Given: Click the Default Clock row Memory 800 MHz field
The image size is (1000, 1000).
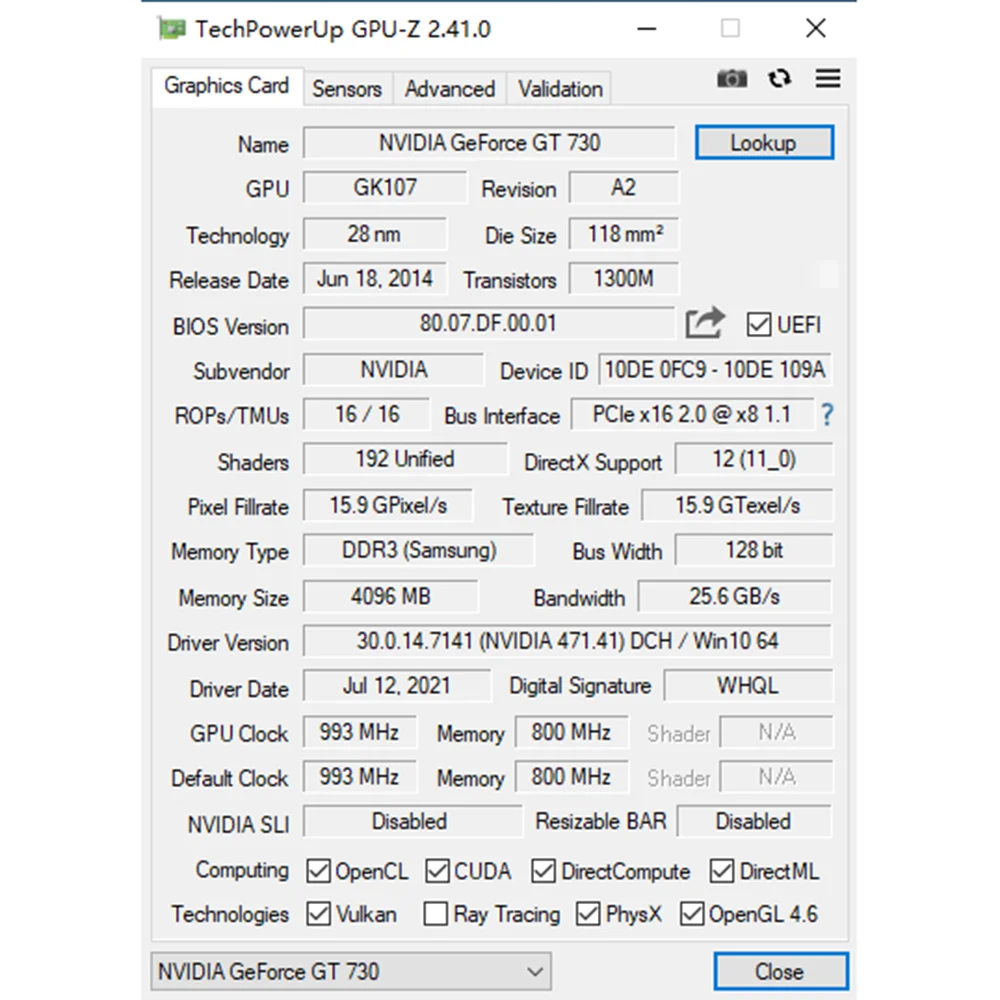Looking at the screenshot, I should [571, 777].
